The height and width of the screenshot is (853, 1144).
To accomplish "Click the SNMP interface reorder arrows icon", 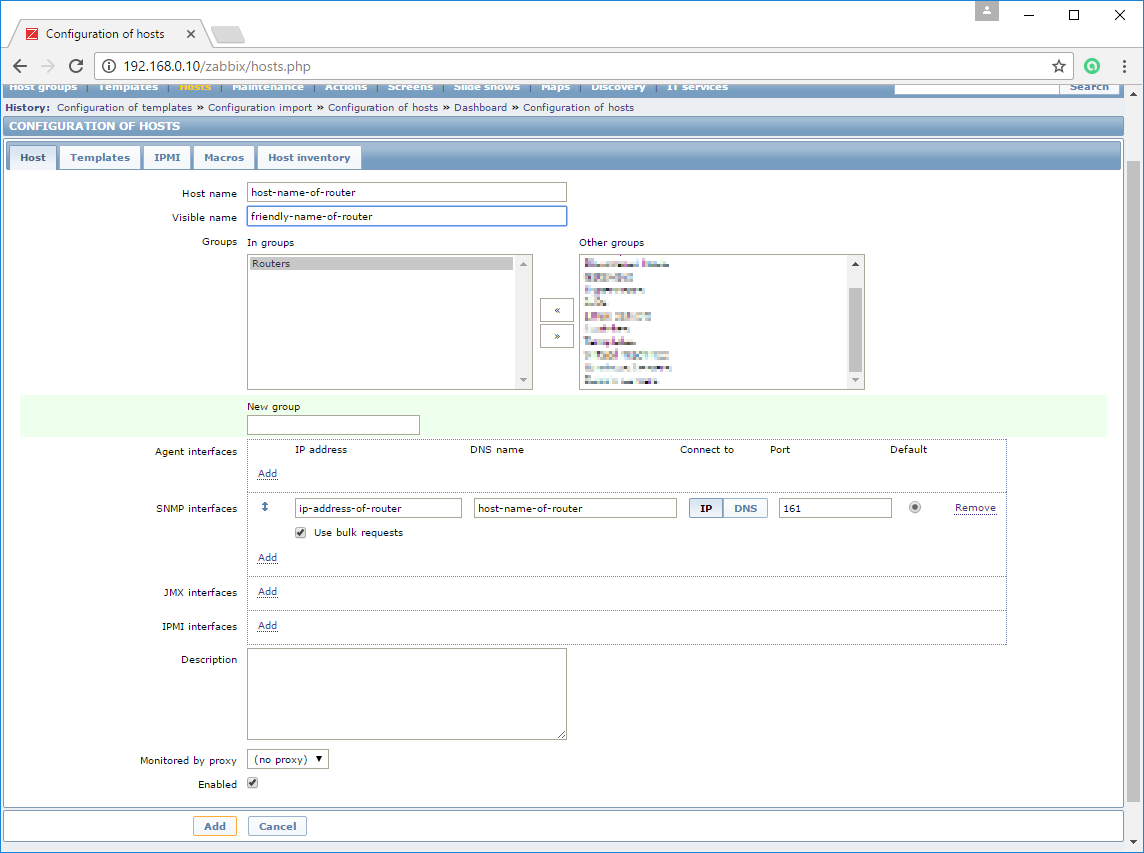I will pyautogui.click(x=265, y=506).
